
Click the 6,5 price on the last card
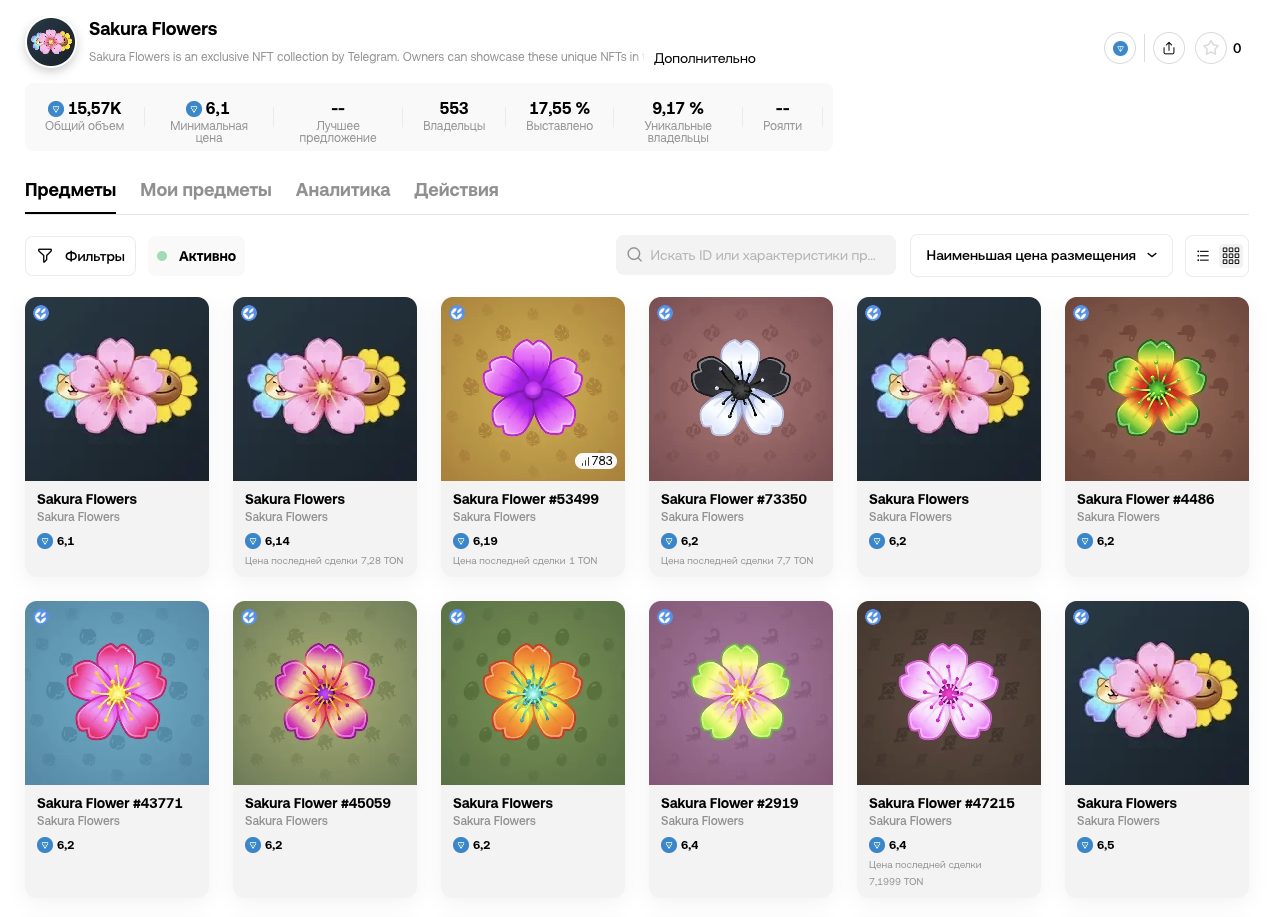[1105, 845]
